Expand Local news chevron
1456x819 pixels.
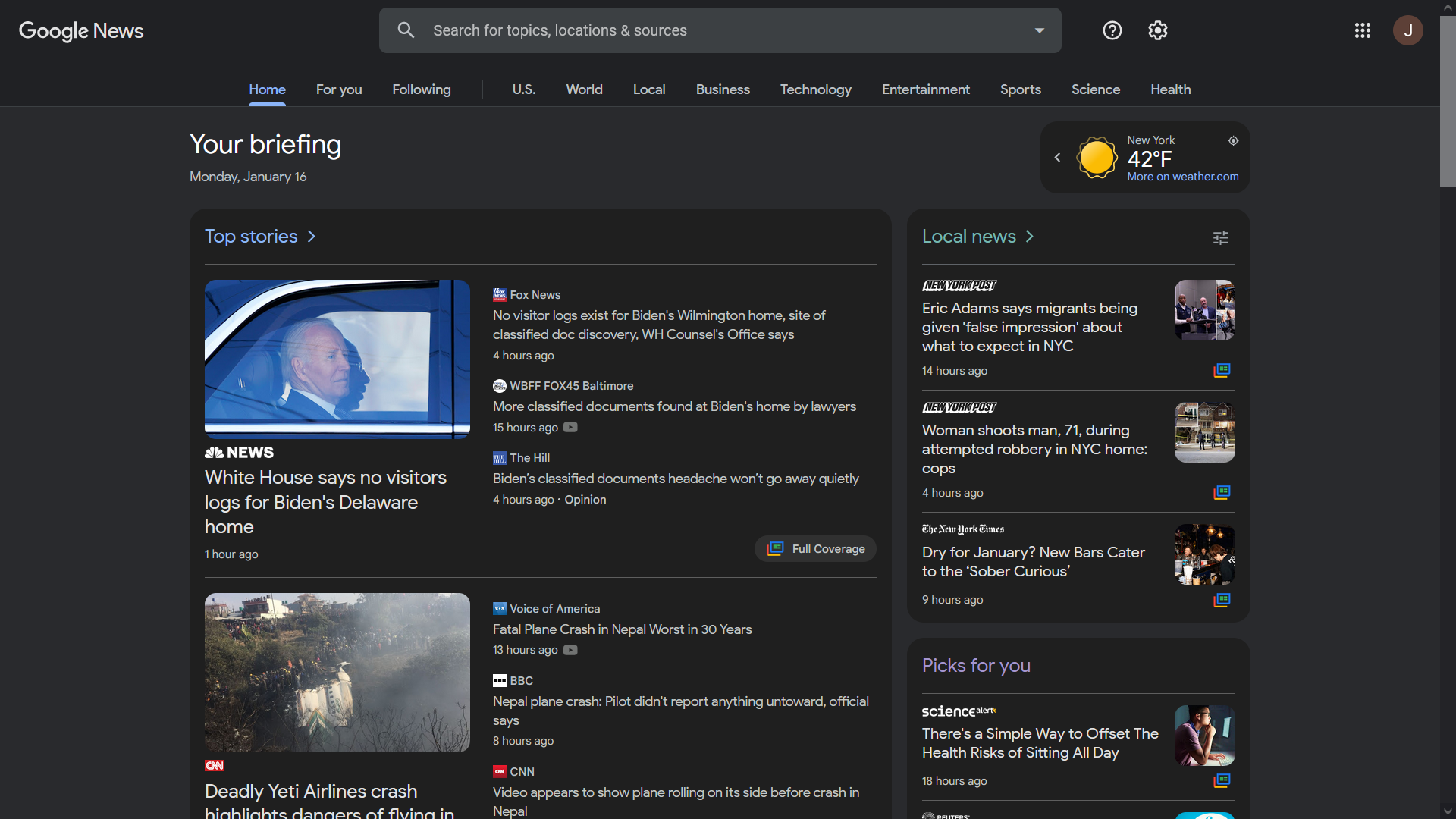point(1030,237)
